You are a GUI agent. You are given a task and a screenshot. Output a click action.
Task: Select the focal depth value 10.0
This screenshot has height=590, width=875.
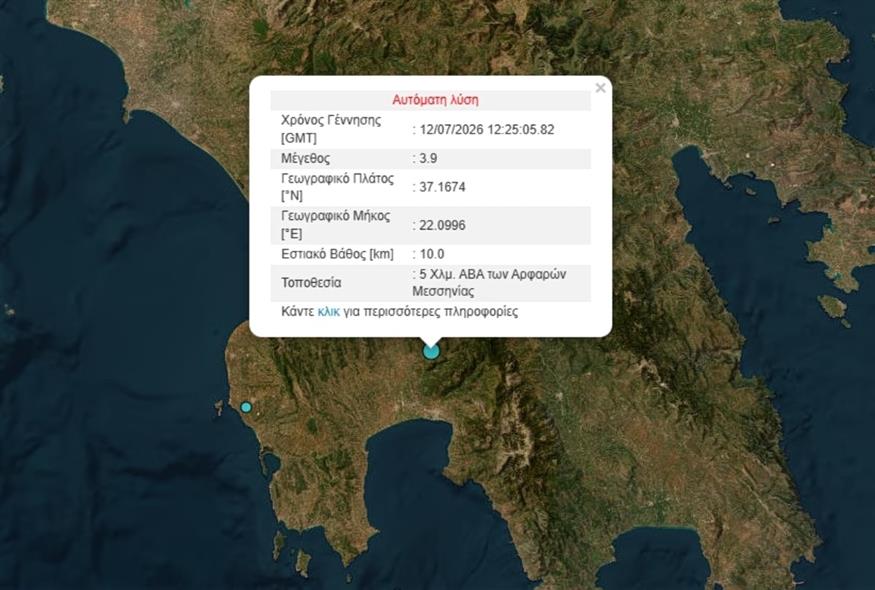click(432, 254)
